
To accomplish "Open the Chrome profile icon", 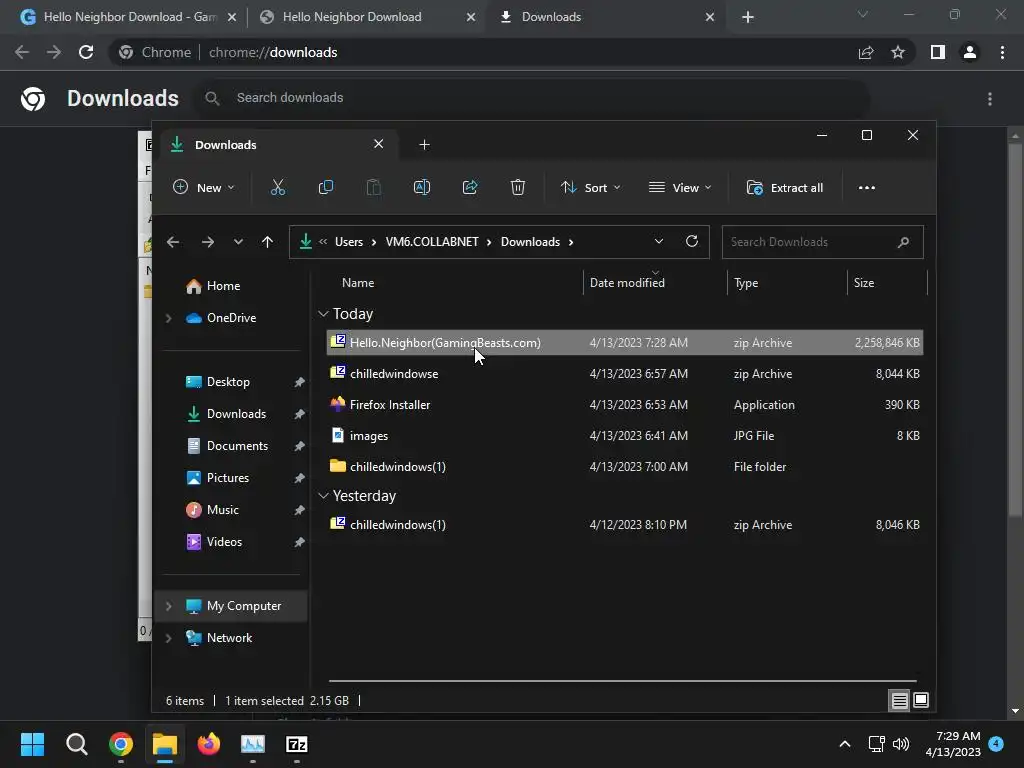I will (x=970, y=52).
